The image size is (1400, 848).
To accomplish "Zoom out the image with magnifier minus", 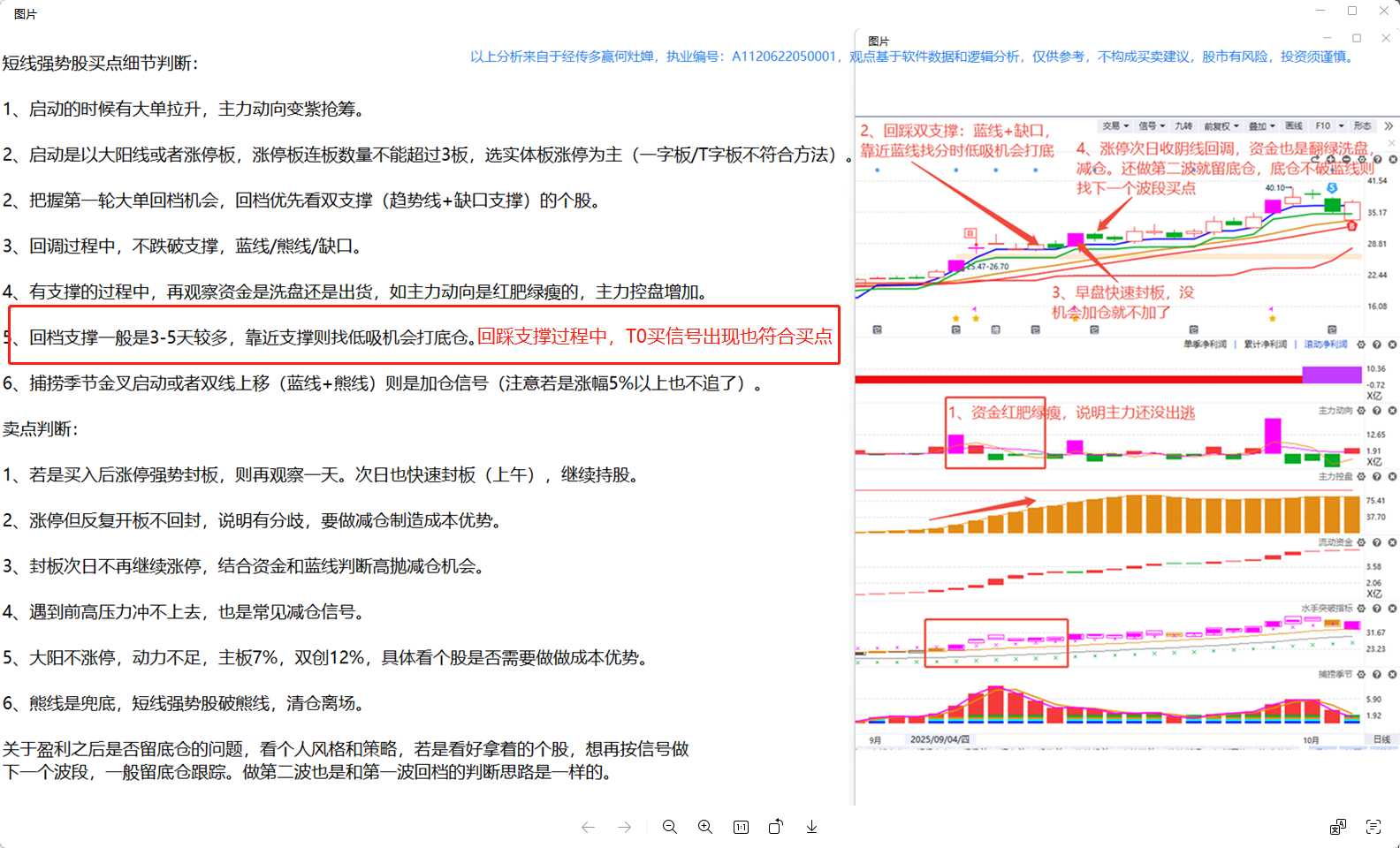I will click(x=670, y=827).
